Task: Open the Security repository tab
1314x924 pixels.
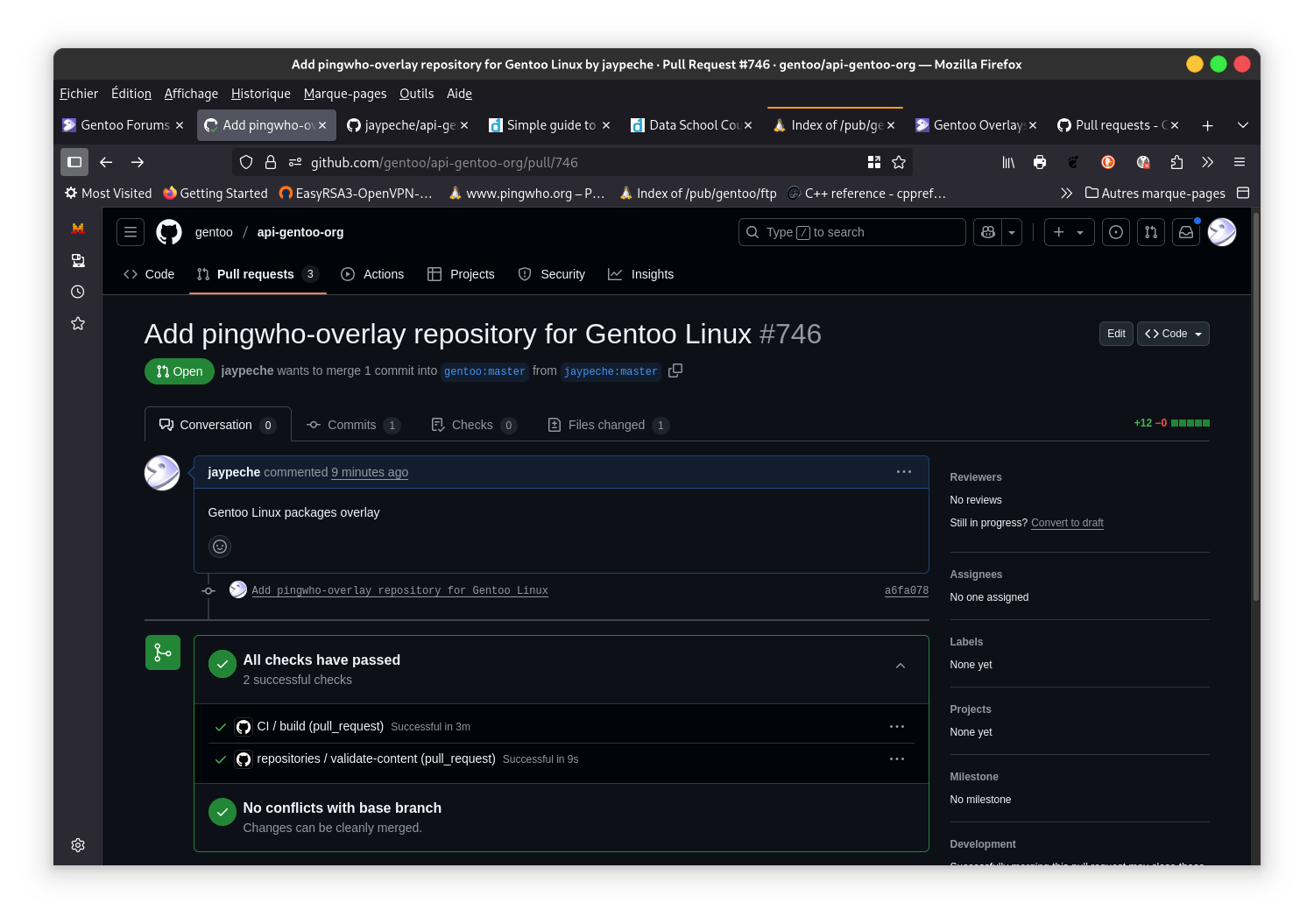Action: point(552,274)
